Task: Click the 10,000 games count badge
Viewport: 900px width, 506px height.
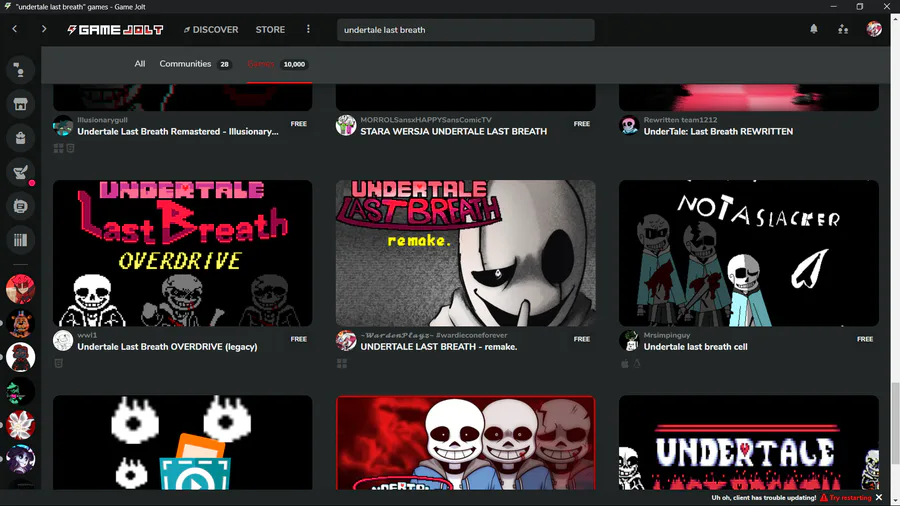Action: 294,64
